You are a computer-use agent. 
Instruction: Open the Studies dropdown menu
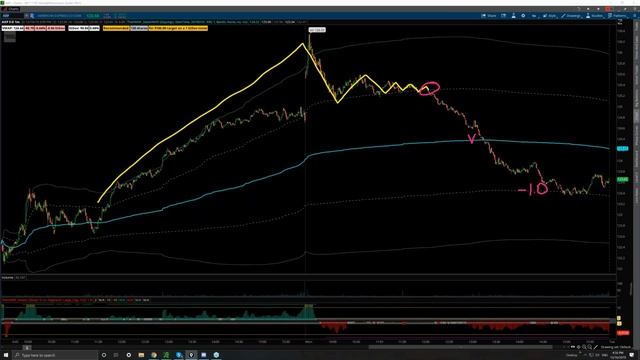tap(594, 16)
